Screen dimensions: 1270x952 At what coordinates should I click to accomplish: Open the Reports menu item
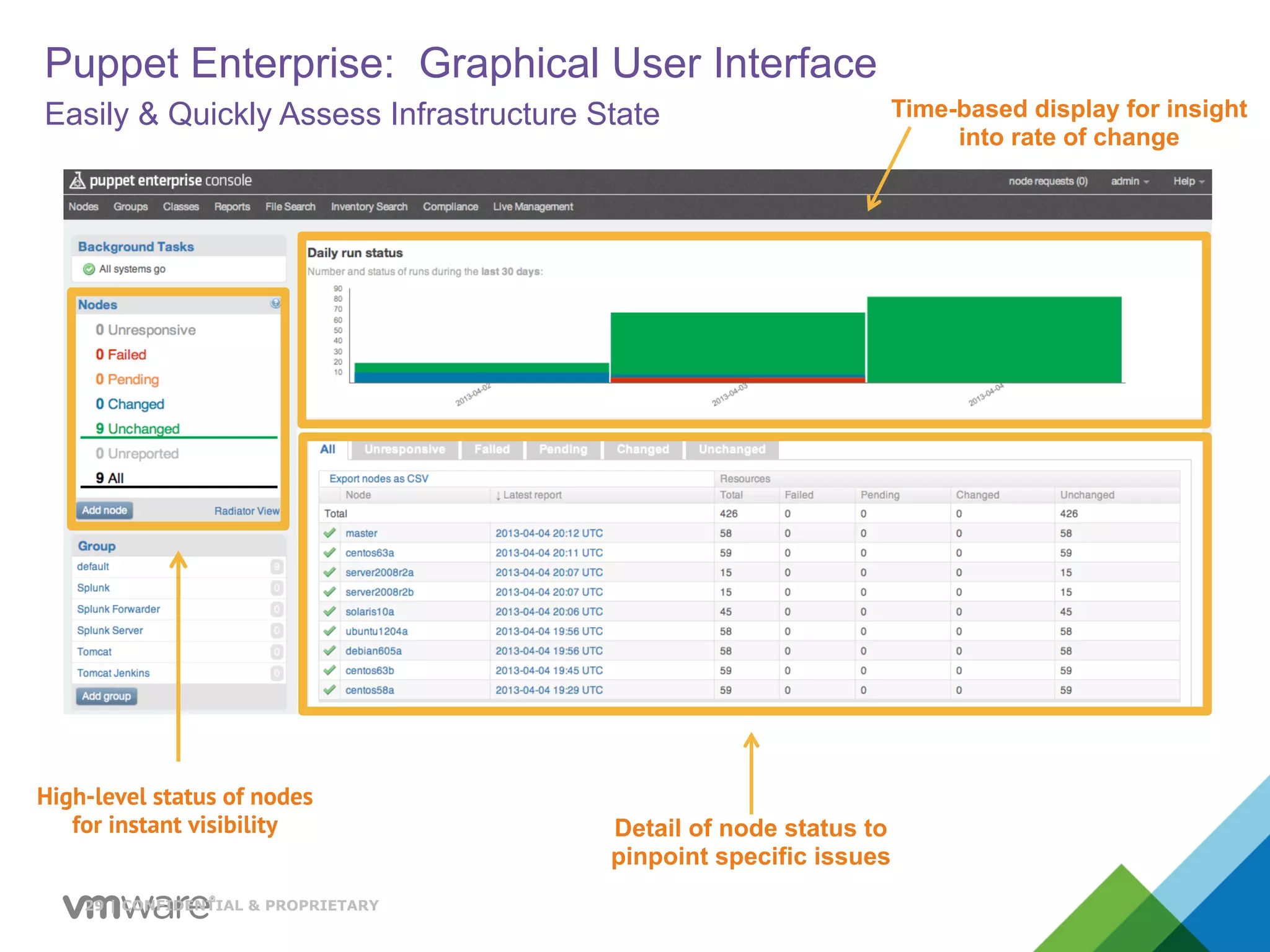pos(232,206)
